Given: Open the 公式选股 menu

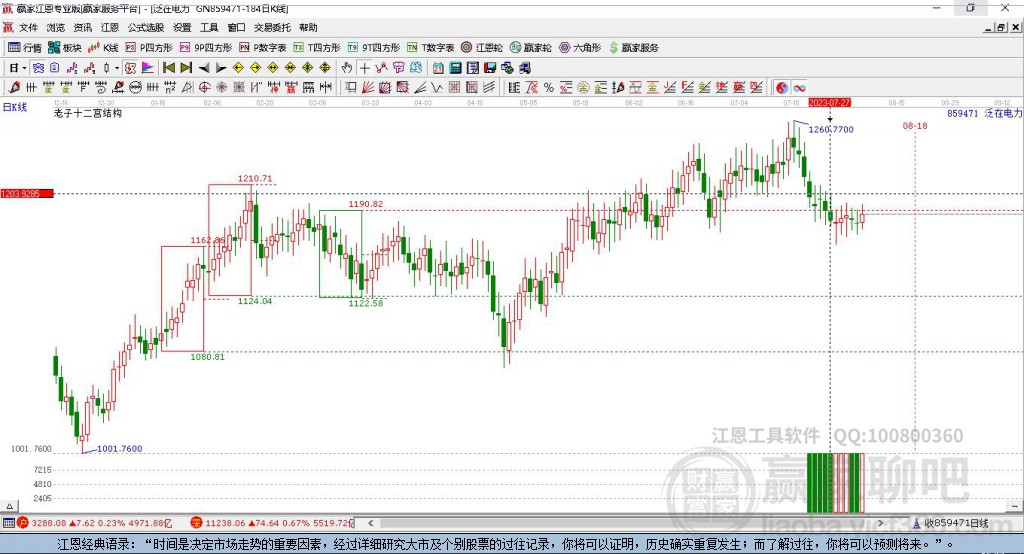Looking at the screenshot, I should (146, 27).
